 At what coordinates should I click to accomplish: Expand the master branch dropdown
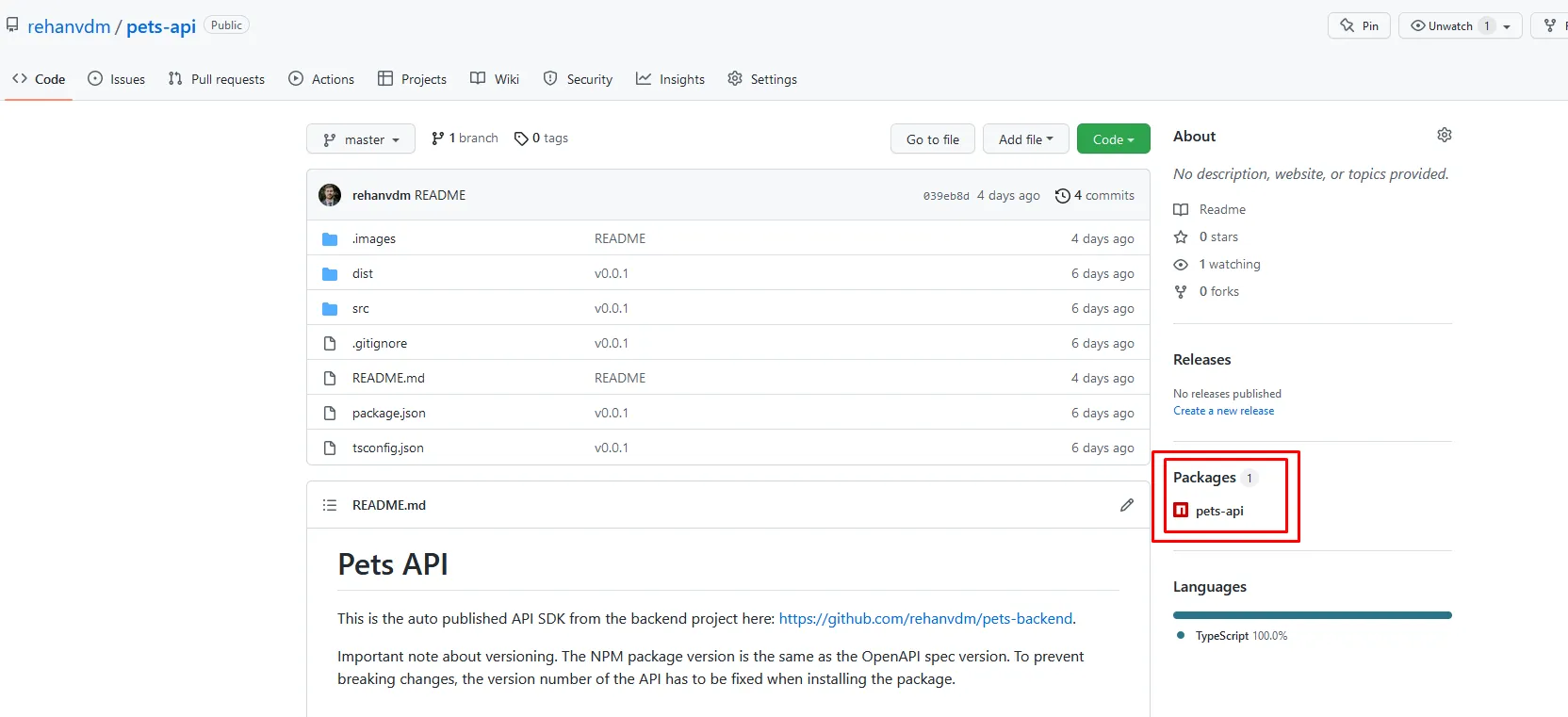click(x=361, y=139)
